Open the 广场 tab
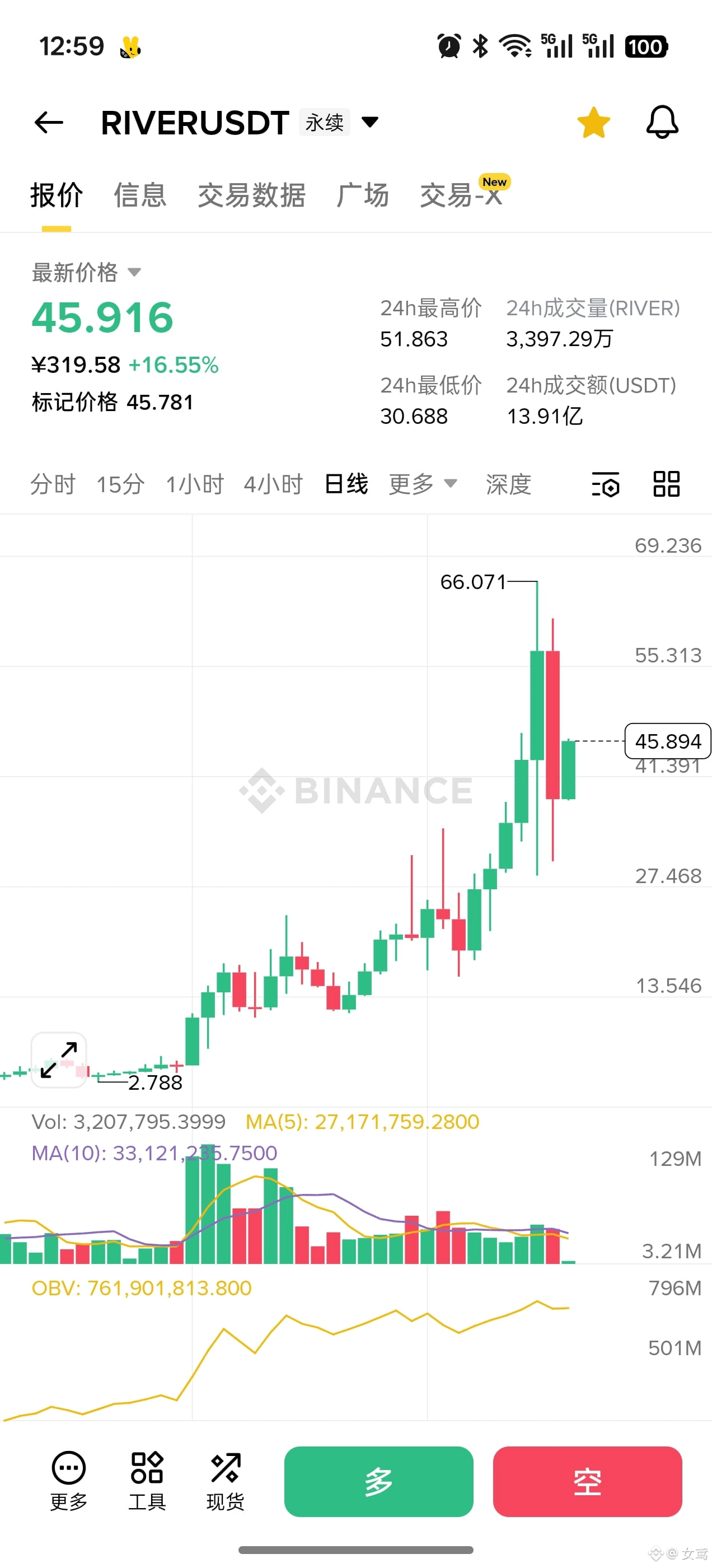This screenshot has width=712, height=1568. [x=362, y=195]
